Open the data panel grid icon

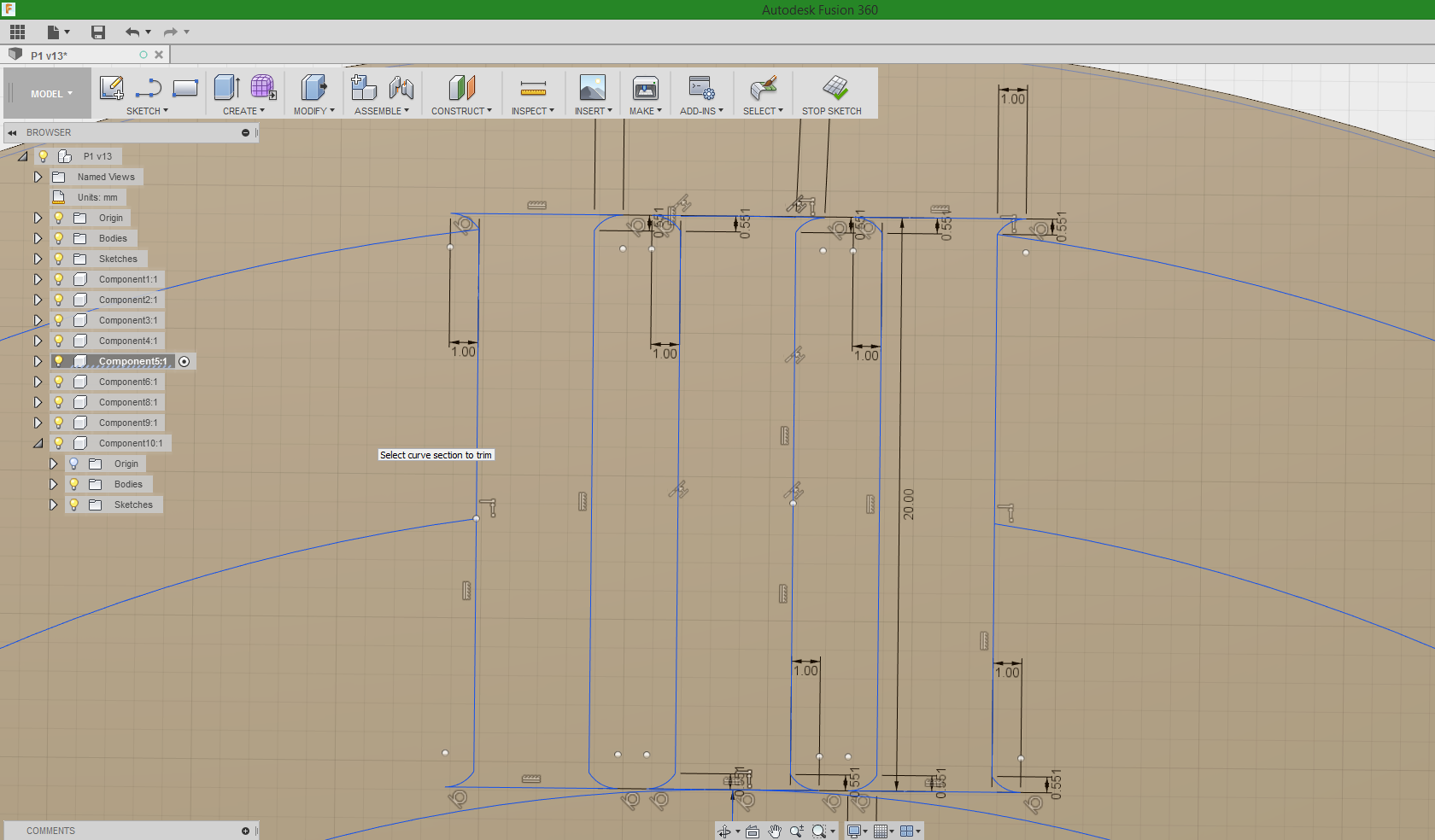(x=17, y=32)
